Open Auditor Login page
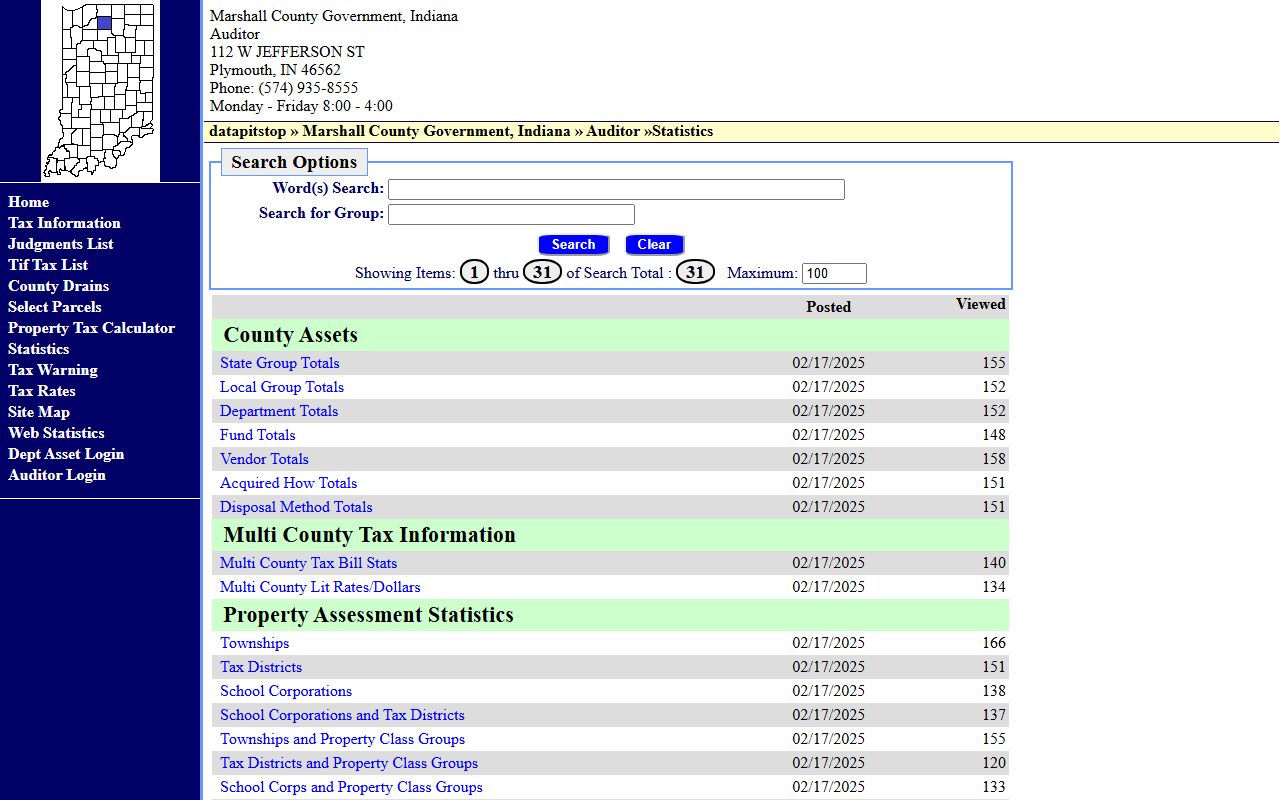Image resolution: width=1280 pixels, height=800 pixels. (56, 475)
